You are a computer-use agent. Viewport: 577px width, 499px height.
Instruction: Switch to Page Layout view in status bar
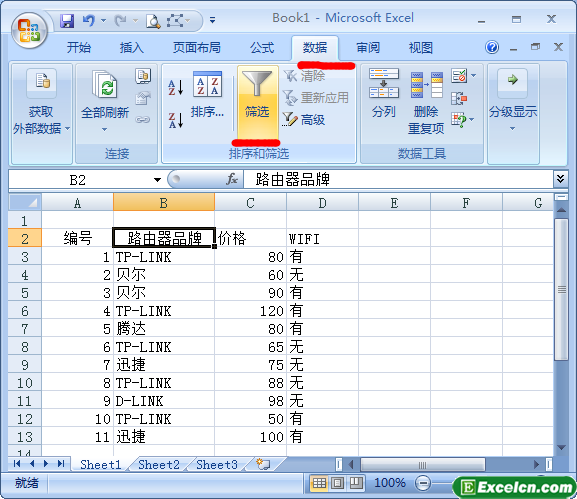pos(338,483)
